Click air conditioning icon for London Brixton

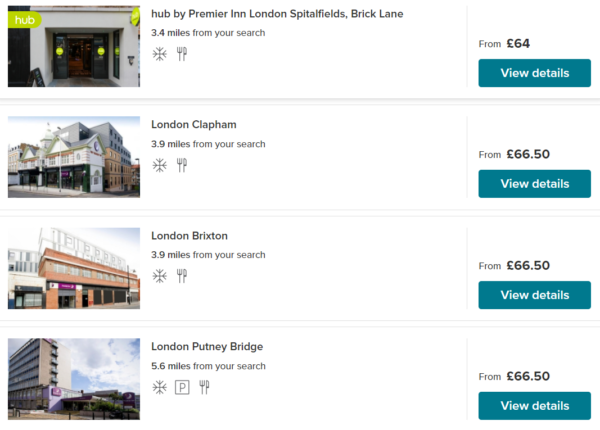[159, 276]
